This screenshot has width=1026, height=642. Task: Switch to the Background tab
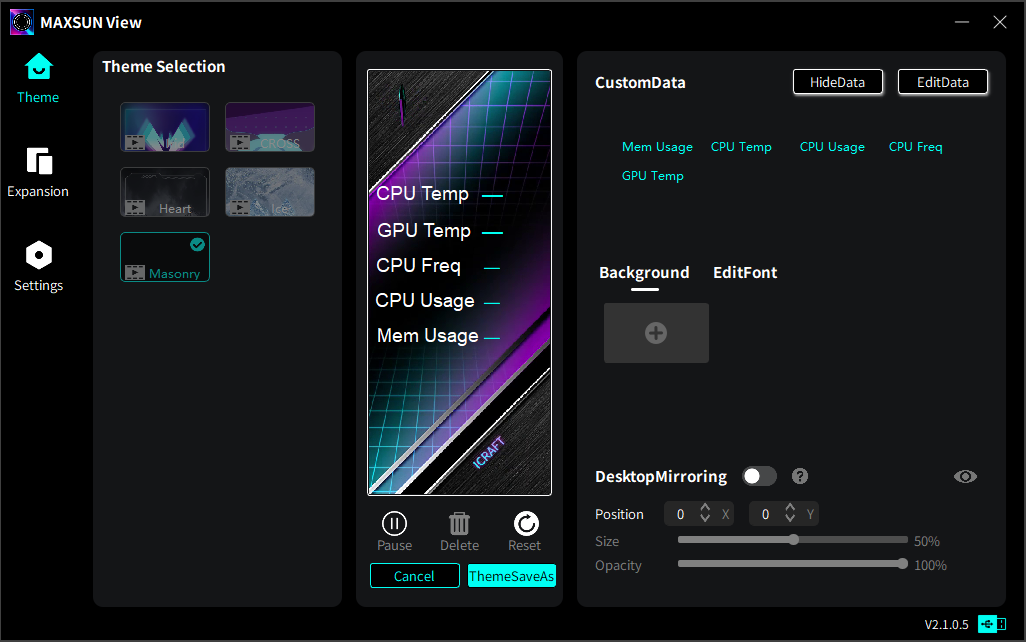tap(644, 272)
